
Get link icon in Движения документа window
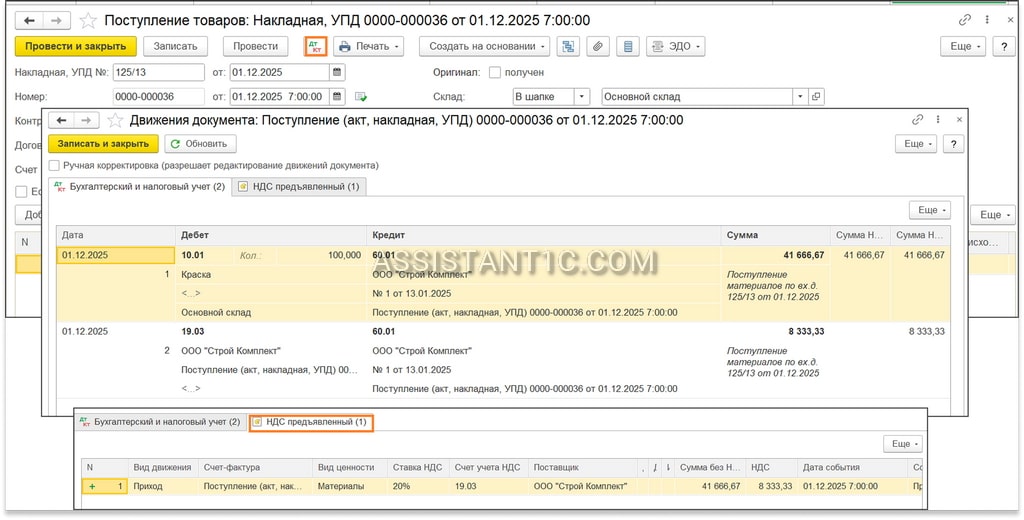point(918,120)
